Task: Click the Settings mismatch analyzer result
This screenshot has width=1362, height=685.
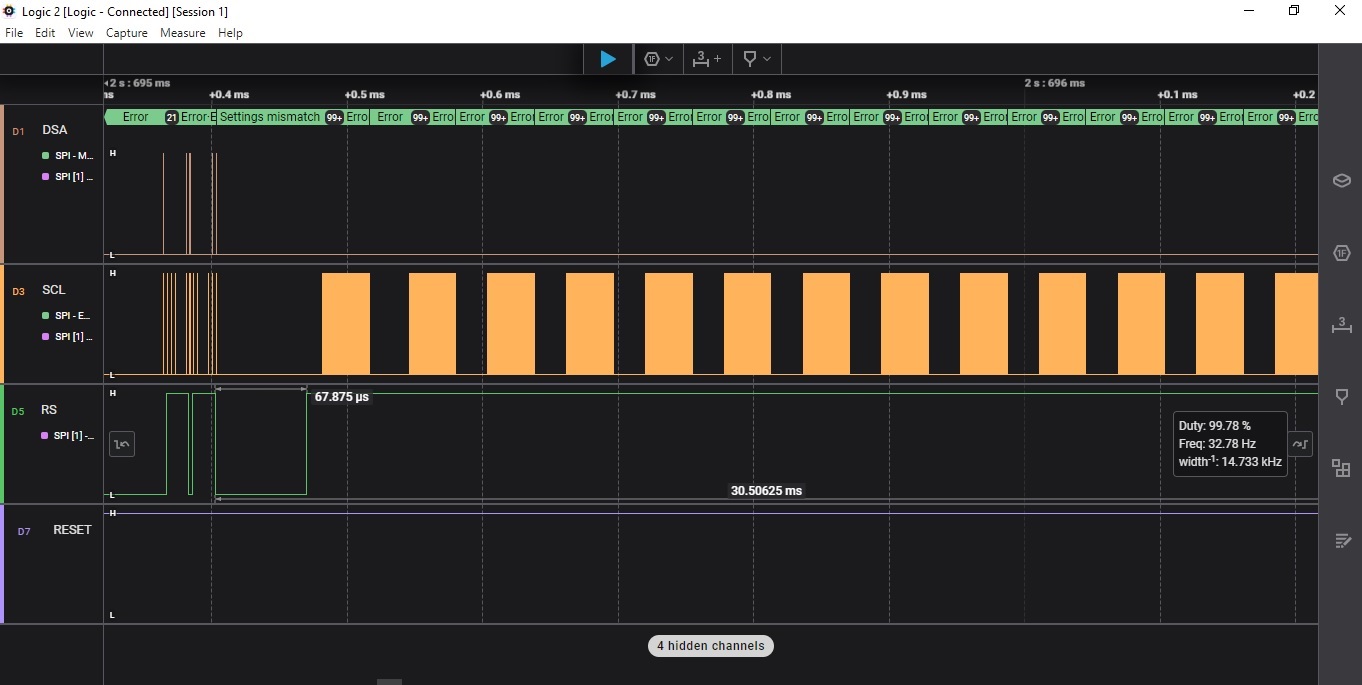Action: (x=269, y=117)
